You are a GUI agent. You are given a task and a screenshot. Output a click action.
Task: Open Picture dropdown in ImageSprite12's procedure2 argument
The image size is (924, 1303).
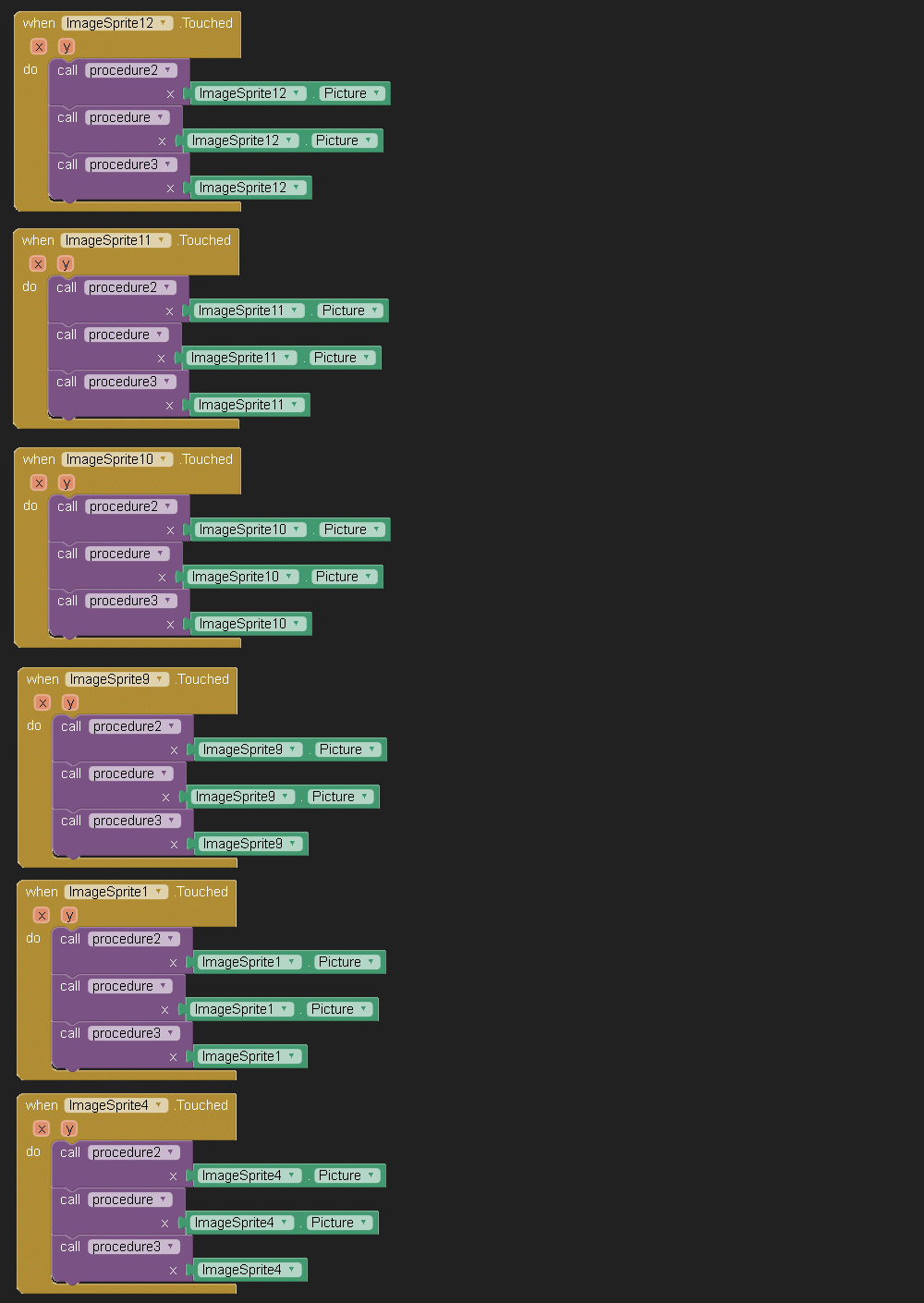click(x=376, y=93)
